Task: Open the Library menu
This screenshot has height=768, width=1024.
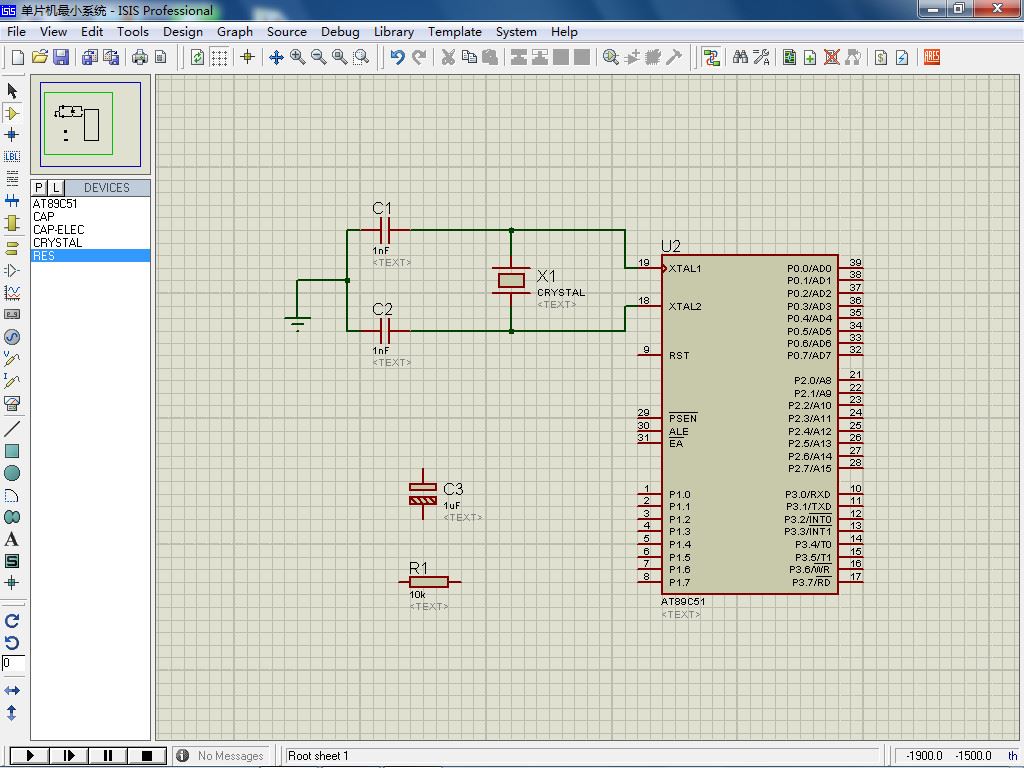Action: pyautogui.click(x=393, y=31)
